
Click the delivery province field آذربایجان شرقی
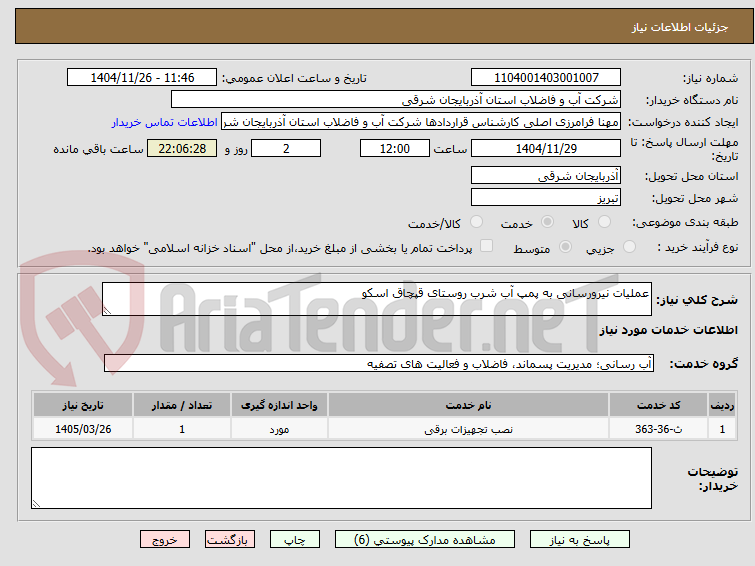(x=546, y=175)
